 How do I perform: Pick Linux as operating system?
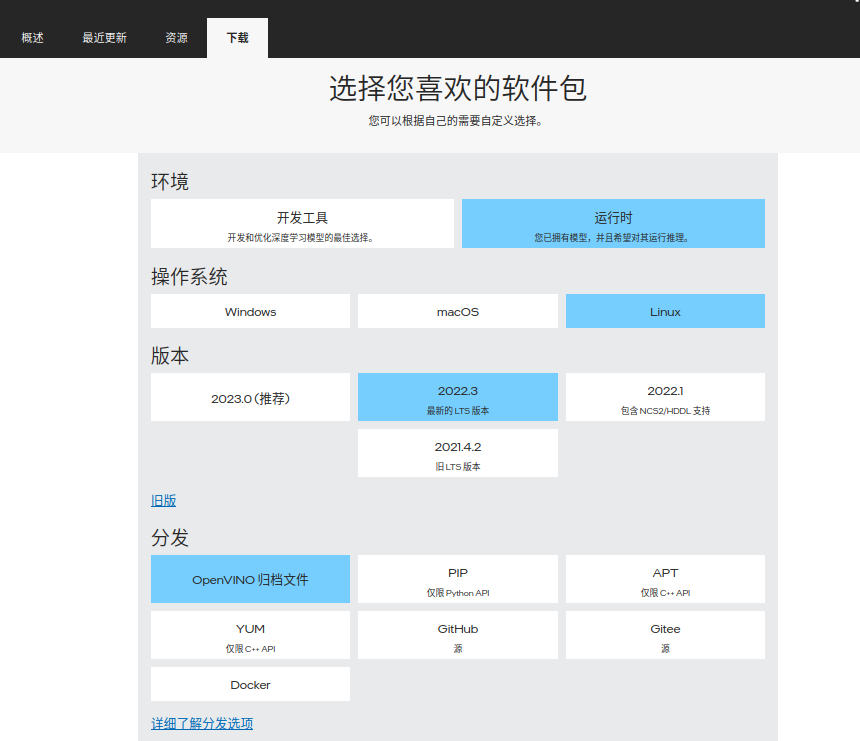point(665,311)
